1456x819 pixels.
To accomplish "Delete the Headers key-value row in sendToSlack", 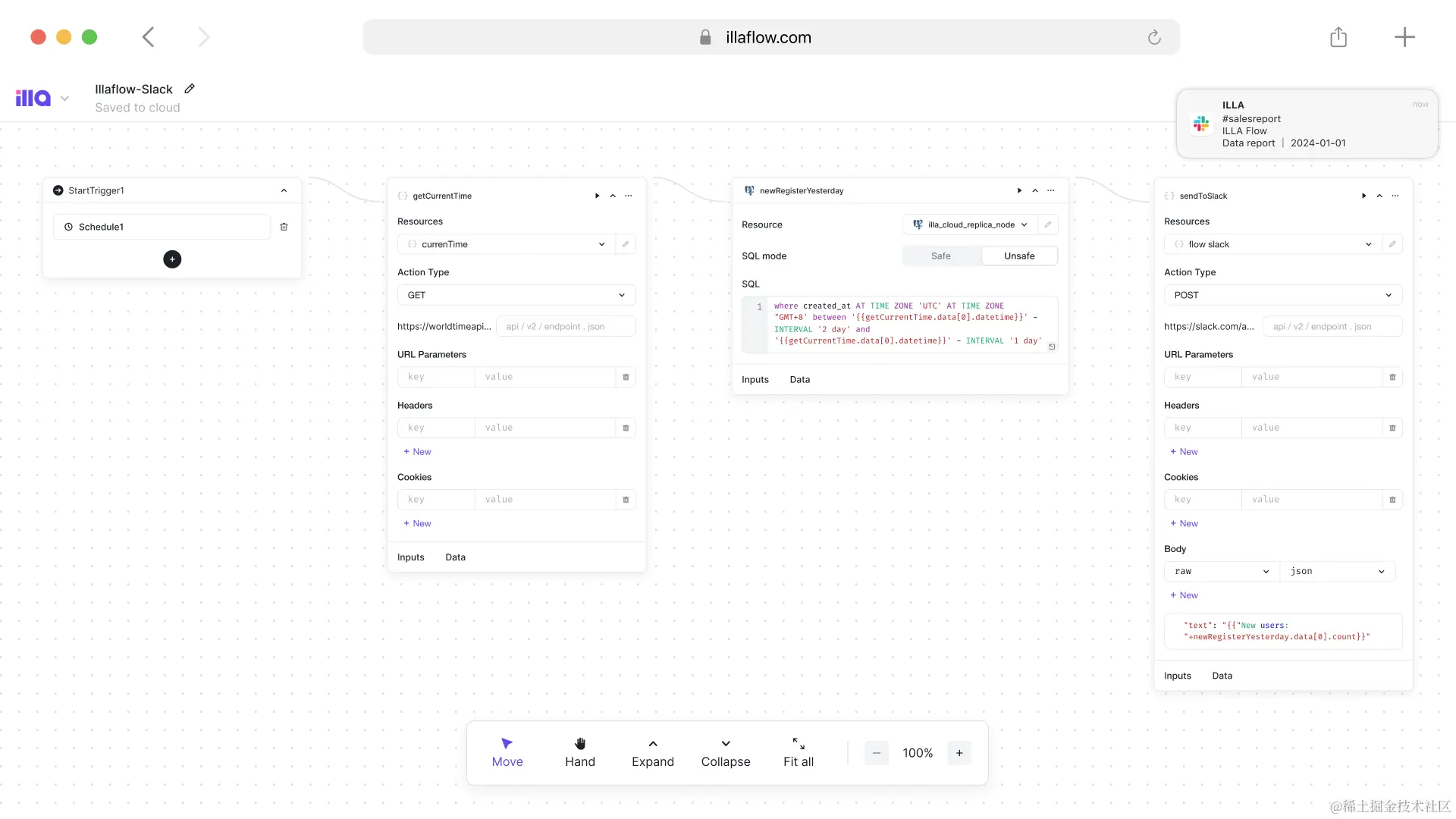I will [1392, 428].
